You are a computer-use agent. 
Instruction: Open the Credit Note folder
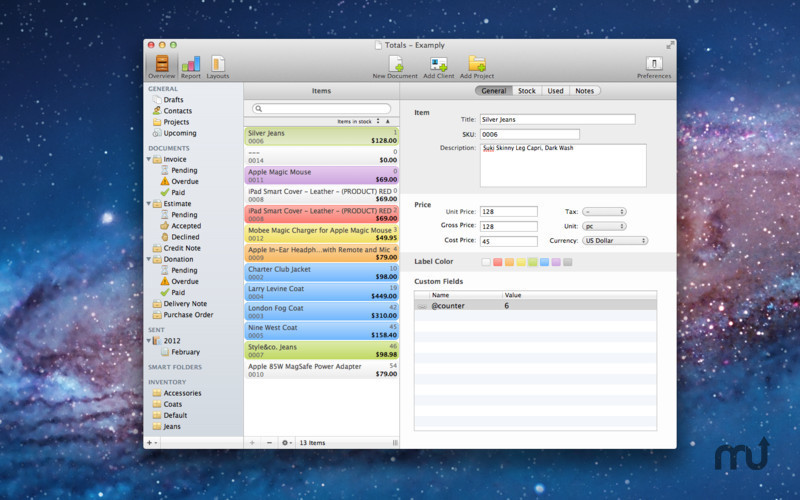tap(177, 248)
